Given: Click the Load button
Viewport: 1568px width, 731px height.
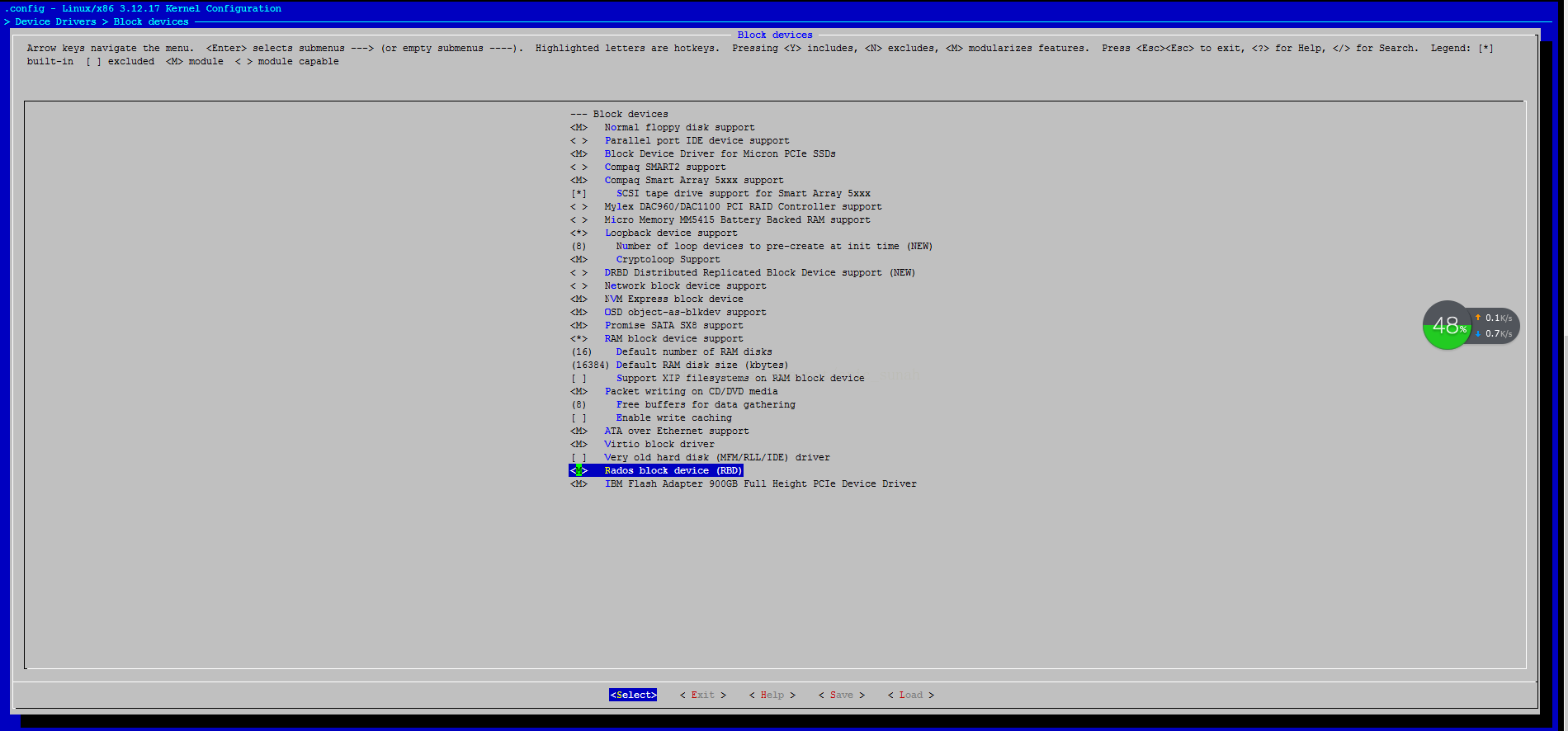Looking at the screenshot, I should point(910,695).
